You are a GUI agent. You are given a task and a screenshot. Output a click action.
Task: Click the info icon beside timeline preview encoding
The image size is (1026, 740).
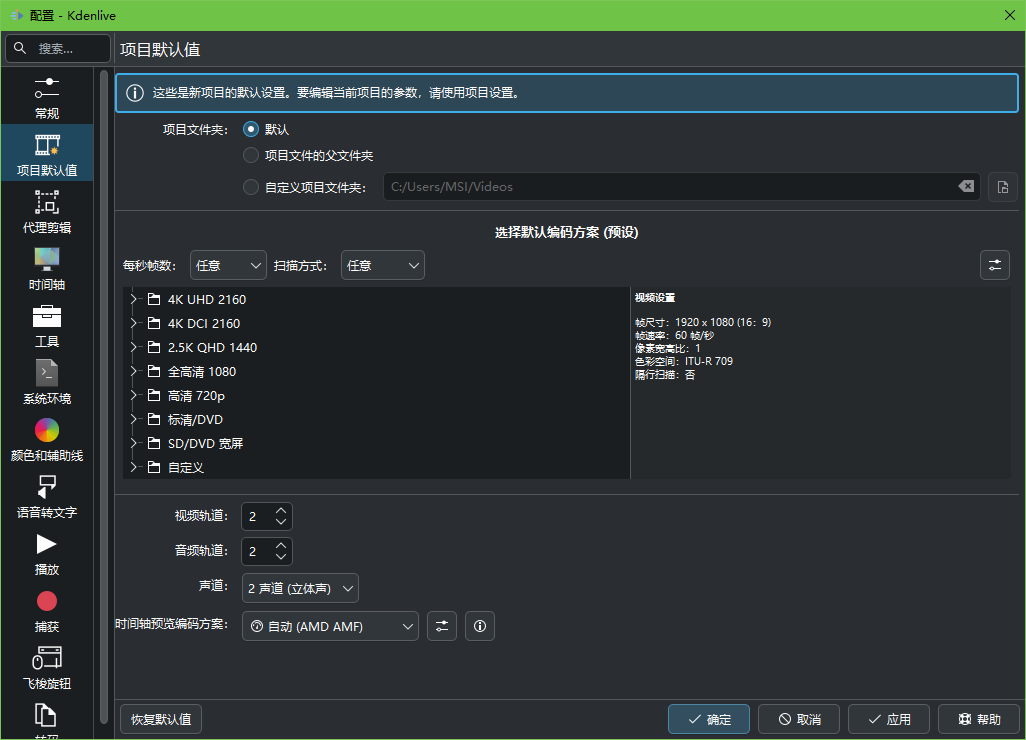coord(479,625)
